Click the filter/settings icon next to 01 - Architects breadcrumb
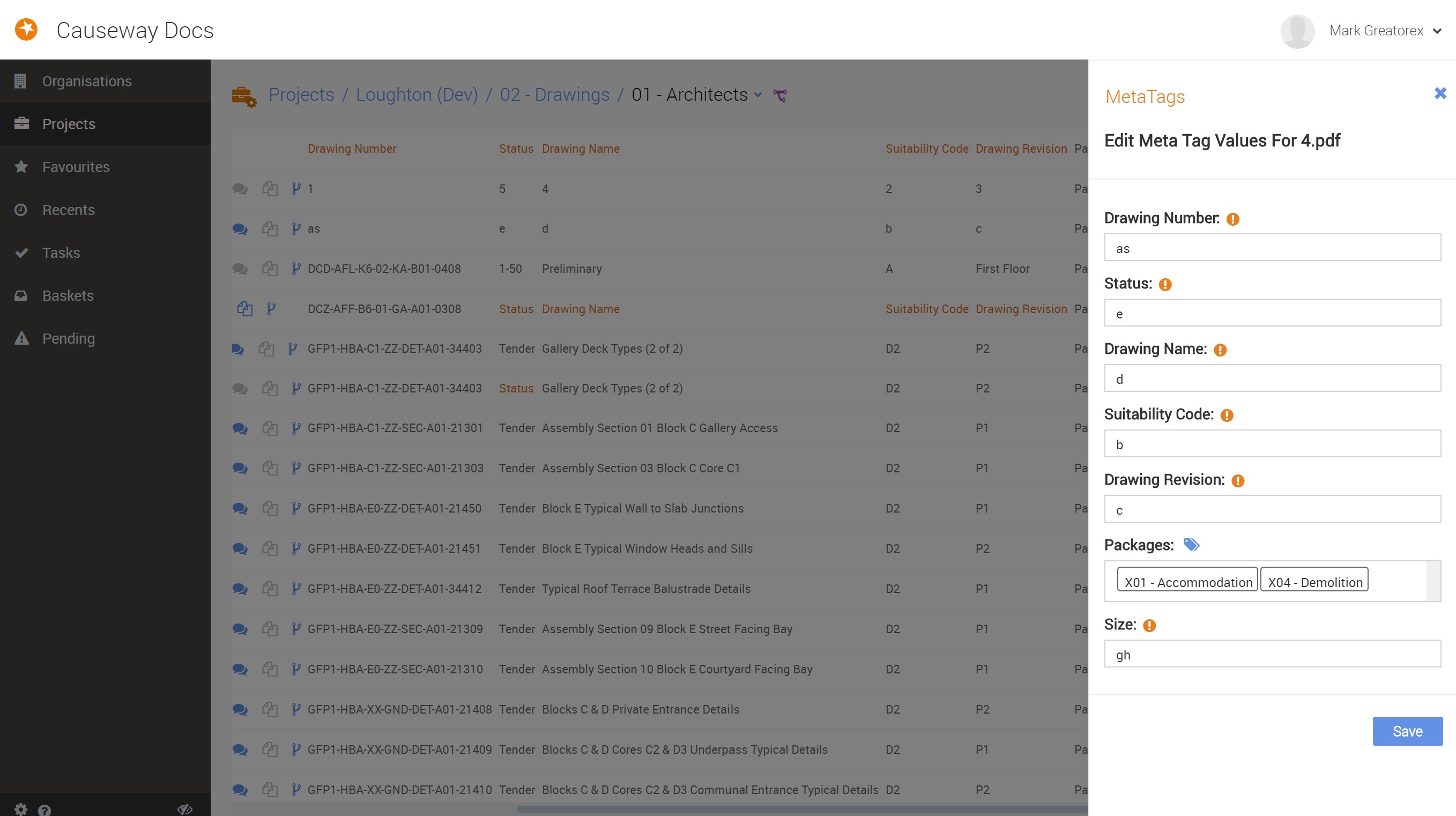 (x=783, y=94)
